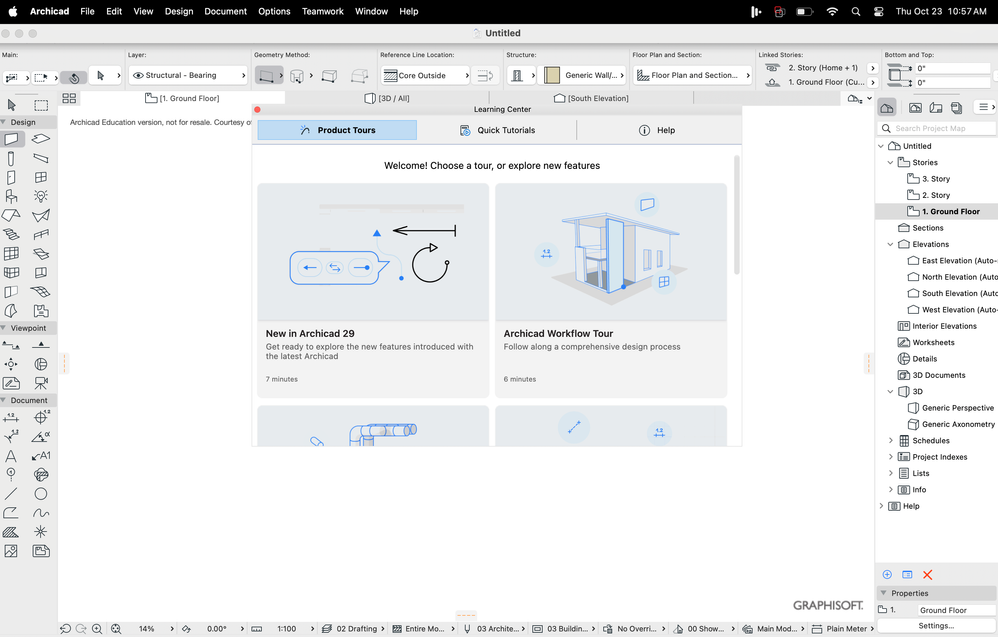Screen dimensions: 998x637
Task: Collapse the Design section of the toolbox
Action: coord(4,122)
